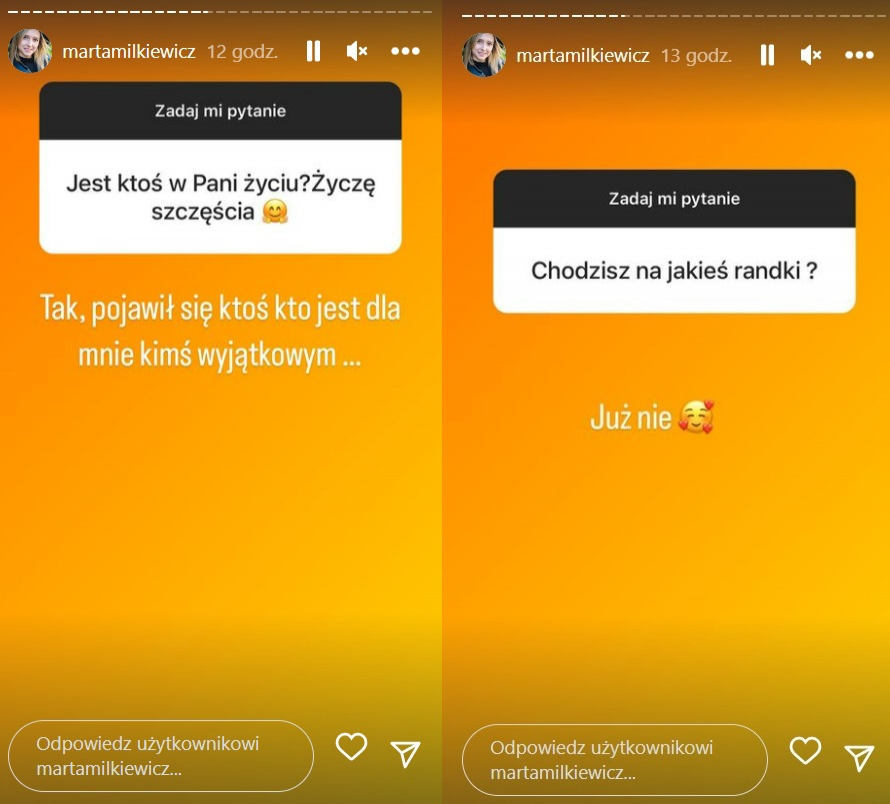Open martamilkiewicz profile picture on left story
This screenshot has width=890, height=804.
[30, 51]
